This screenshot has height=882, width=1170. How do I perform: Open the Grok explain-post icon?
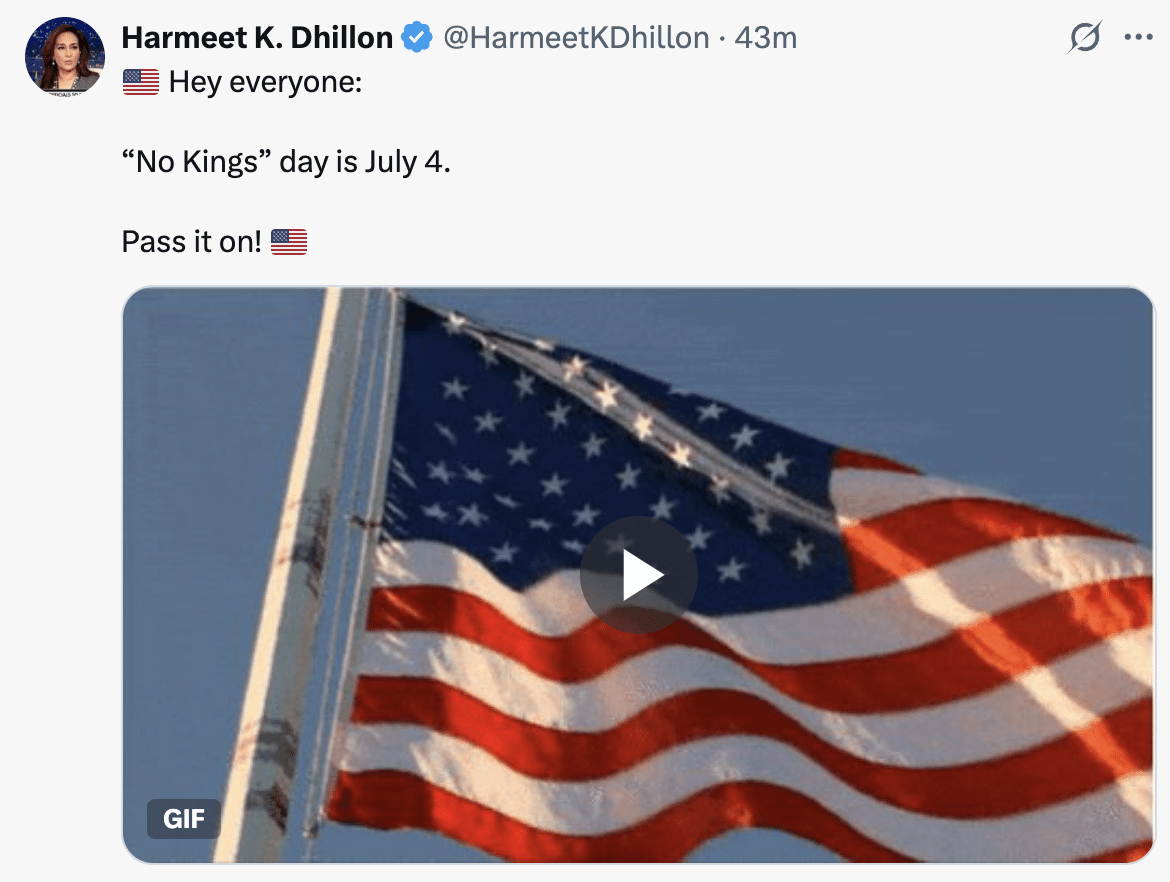pyautogui.click(x=1084, y=37)
